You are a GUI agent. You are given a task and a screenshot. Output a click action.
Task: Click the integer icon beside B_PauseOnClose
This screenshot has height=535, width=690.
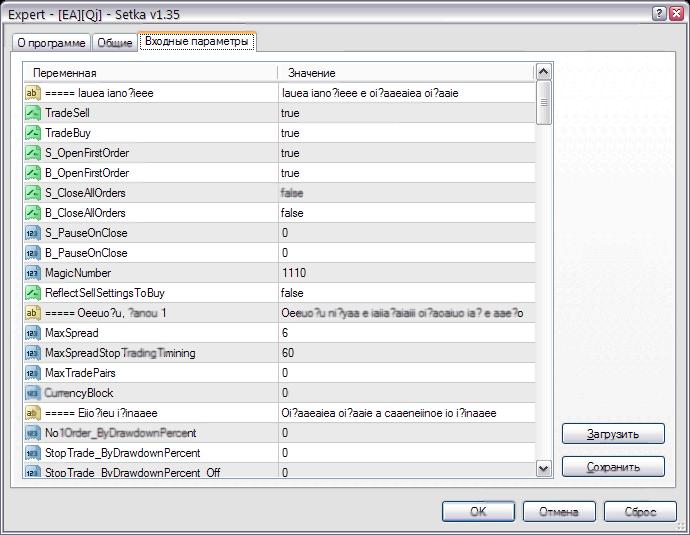(33, 253)
